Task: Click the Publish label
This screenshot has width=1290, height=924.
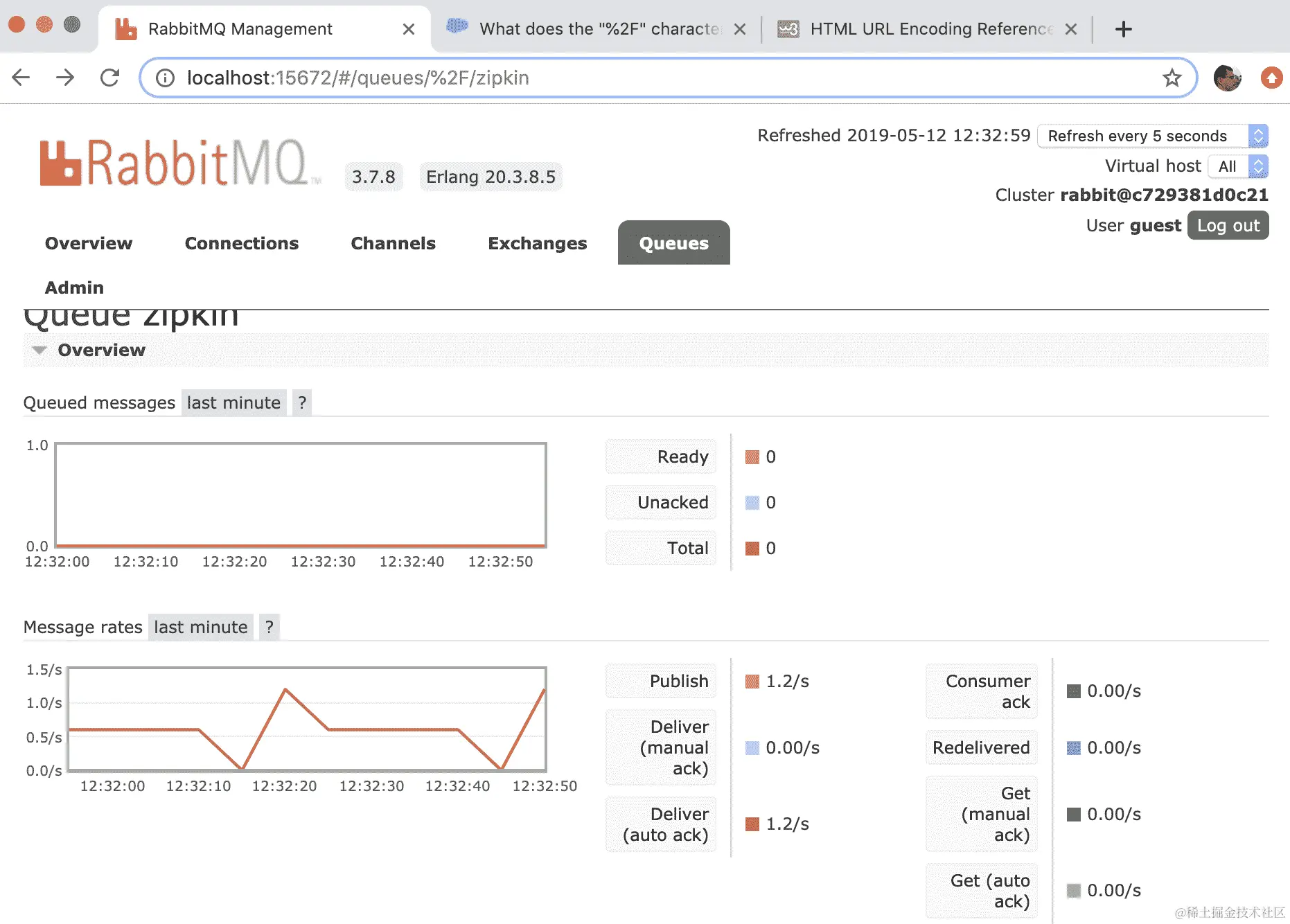Action: [661, 682]
